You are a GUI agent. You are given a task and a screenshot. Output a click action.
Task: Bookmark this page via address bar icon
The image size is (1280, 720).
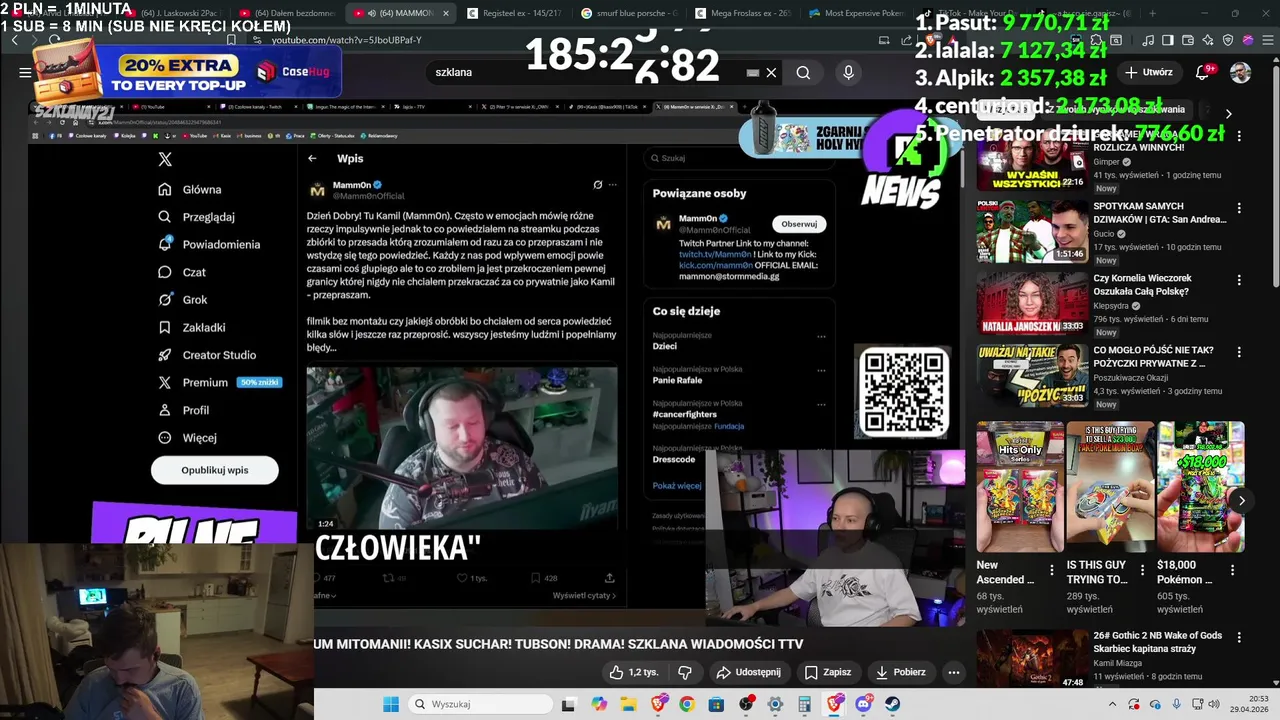click(232, 40)
